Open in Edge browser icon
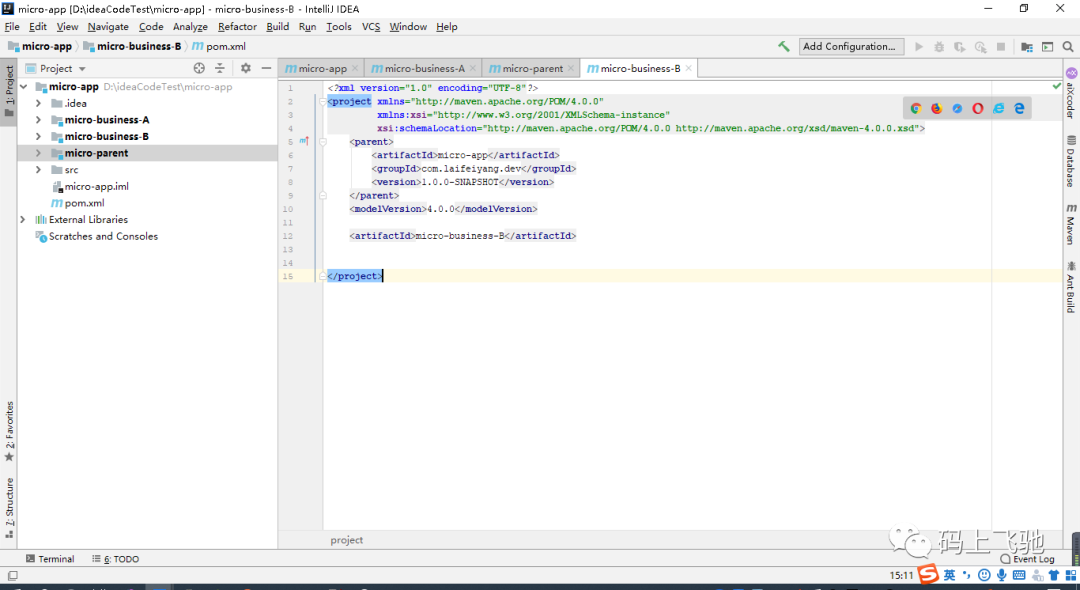 [x=1019, y=108]
